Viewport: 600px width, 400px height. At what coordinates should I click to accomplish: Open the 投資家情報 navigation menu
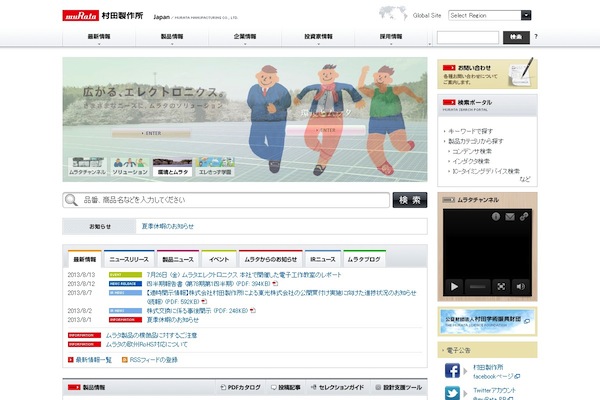(318, 37)
